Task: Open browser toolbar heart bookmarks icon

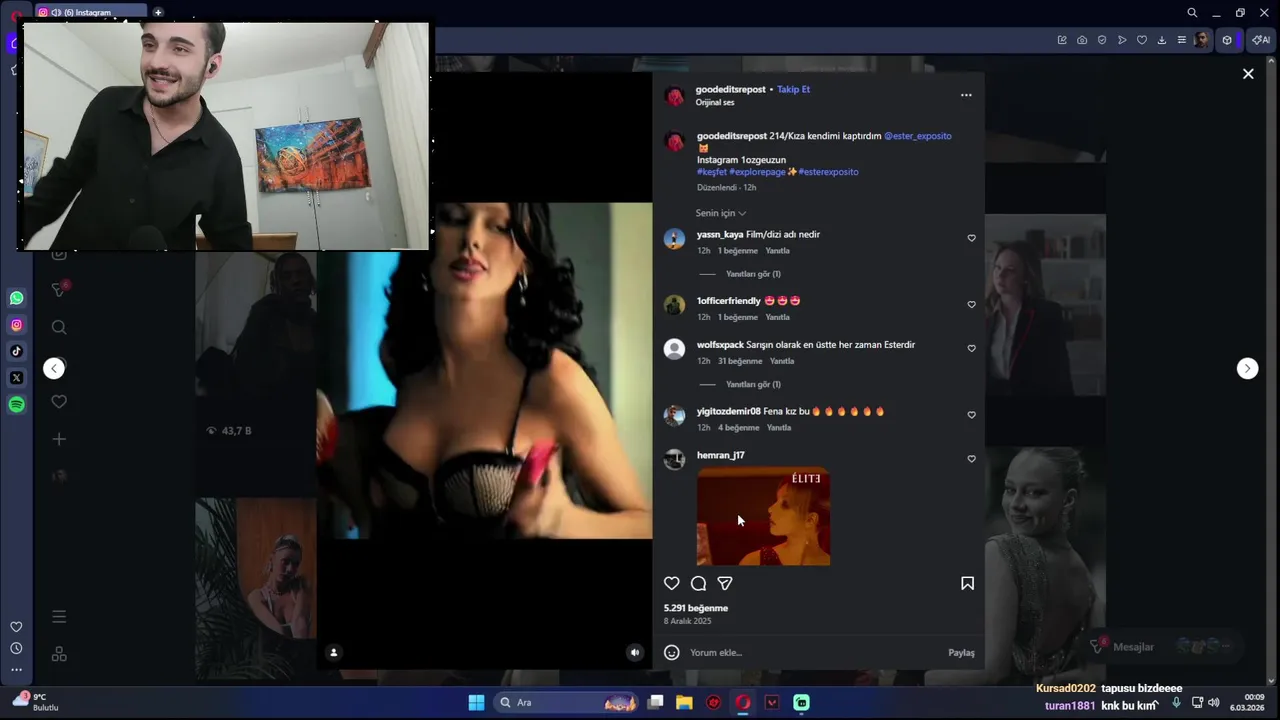Action: (x=1142, y=40)
